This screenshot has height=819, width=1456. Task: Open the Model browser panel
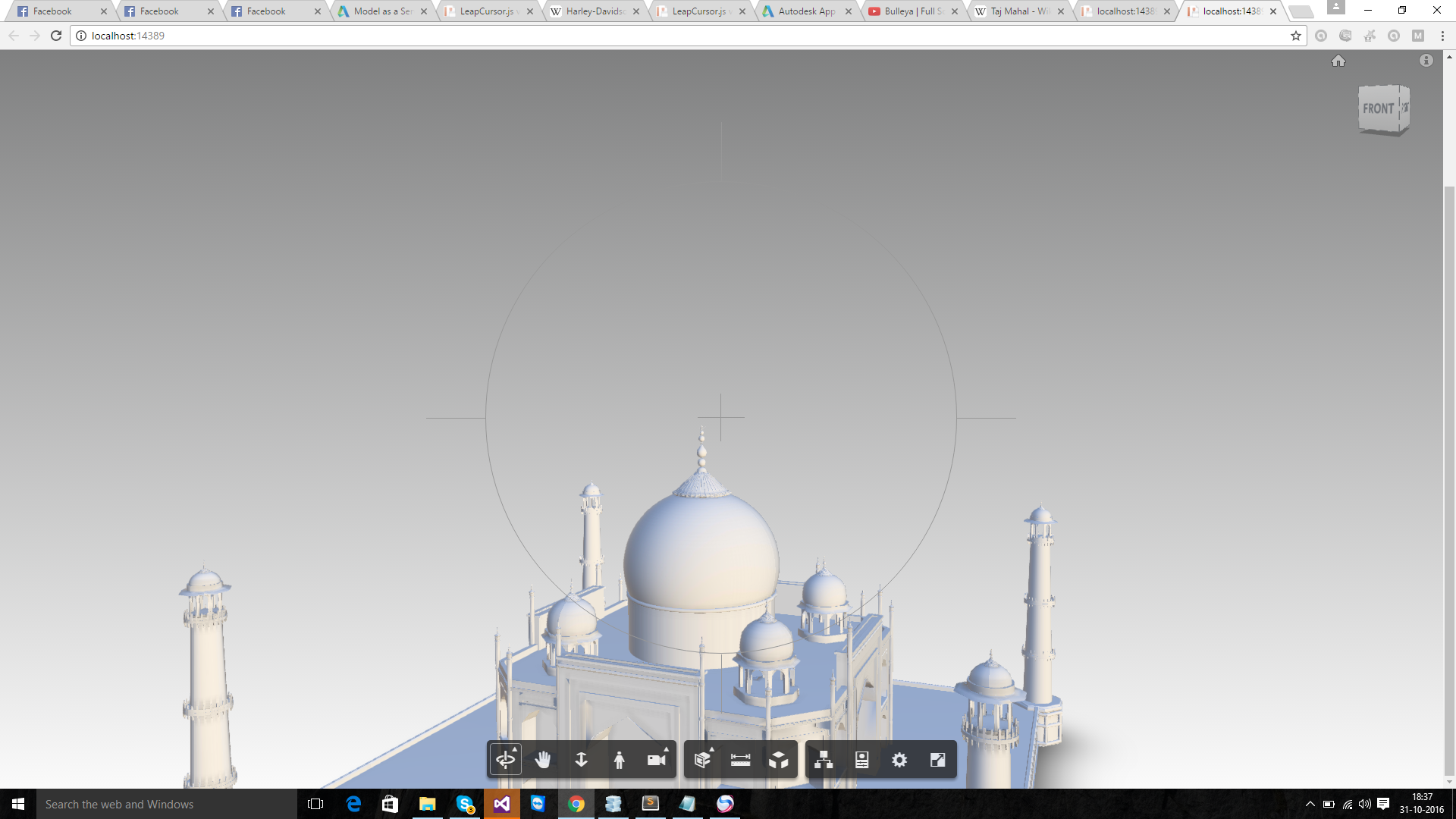824,760
